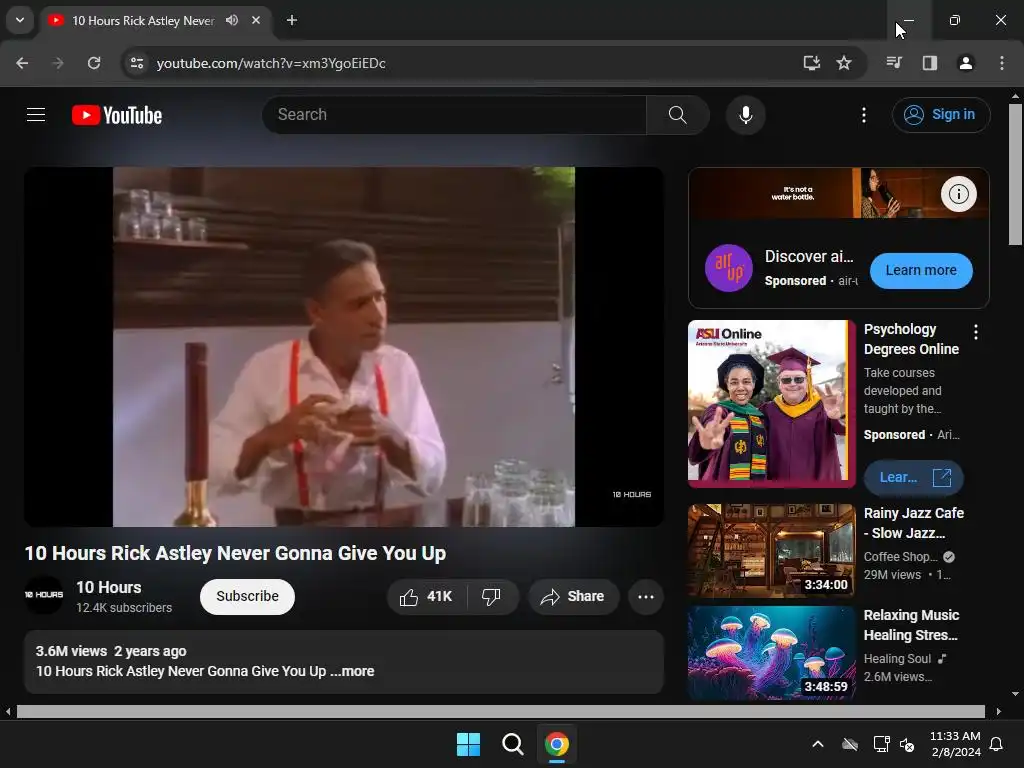Open Relaxing Music Healing Stress title

click(x=911, y=625)
